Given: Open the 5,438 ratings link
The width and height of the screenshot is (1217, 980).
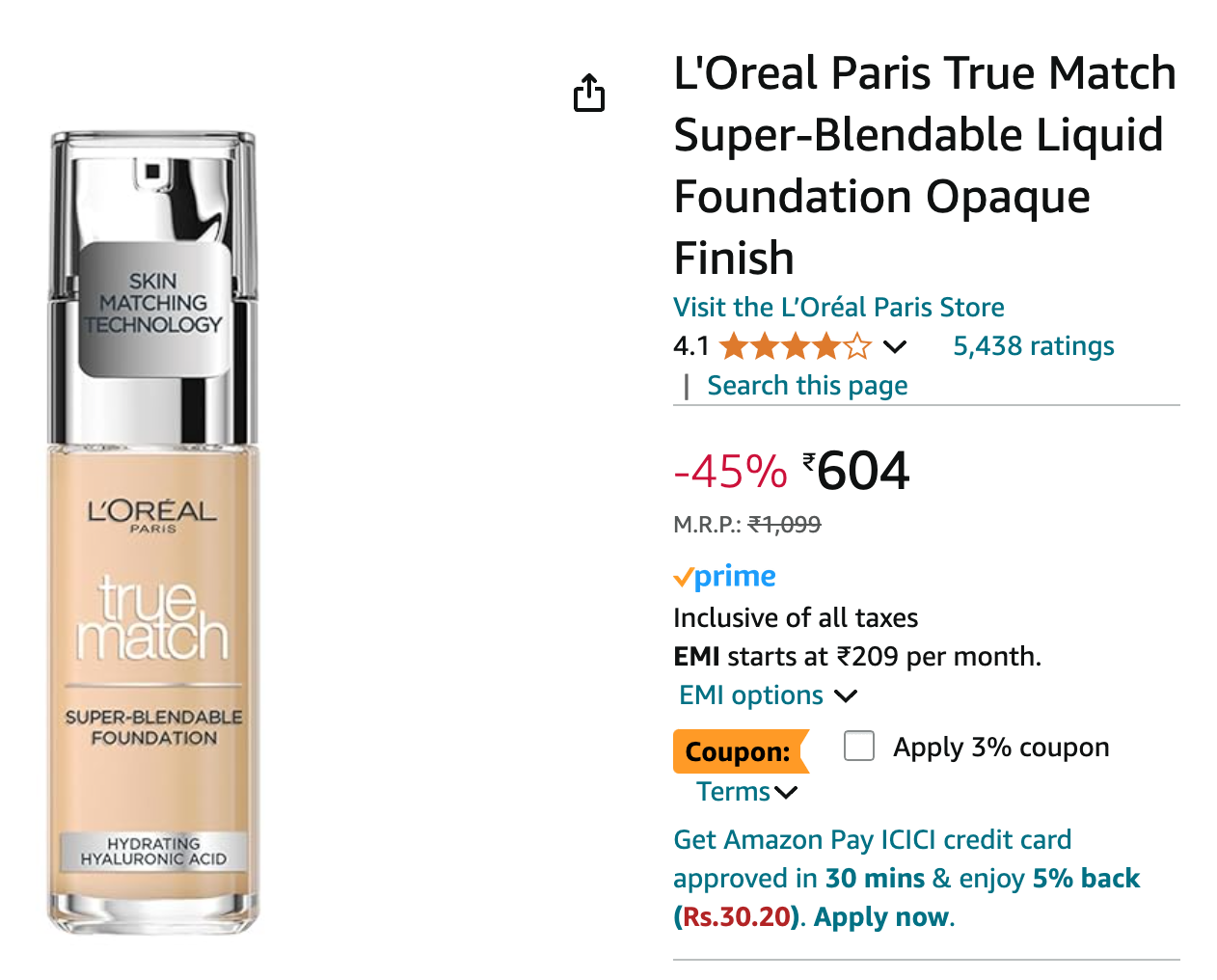Looking at the screenshot, I should [x=1033, y=345].
